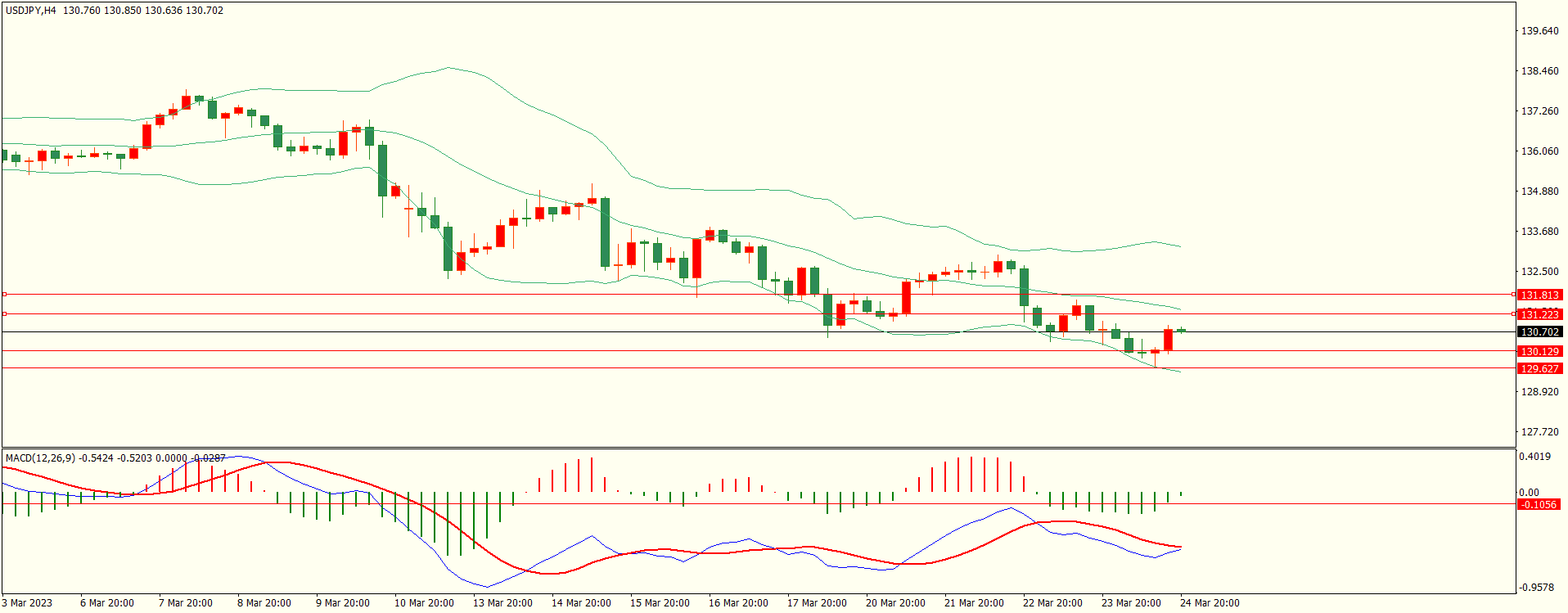The image size is (1568, 613).
Task: Click the 3 Mar 2023 date label
Action: [27, 603]
